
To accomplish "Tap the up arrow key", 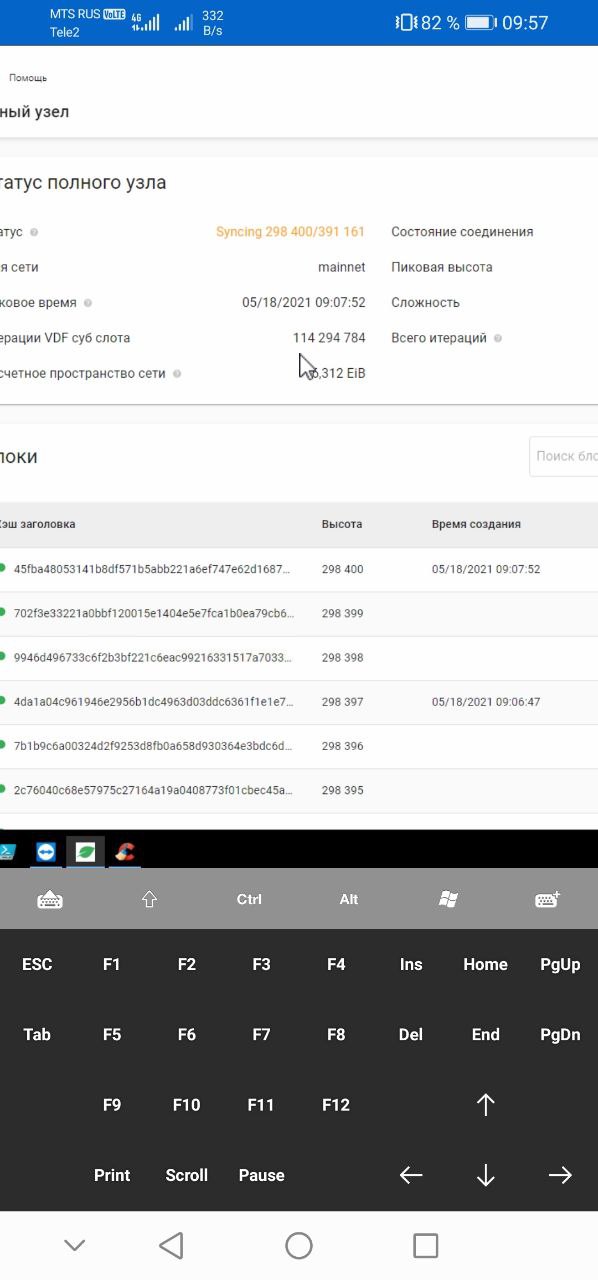I will tap(486, 1105).
